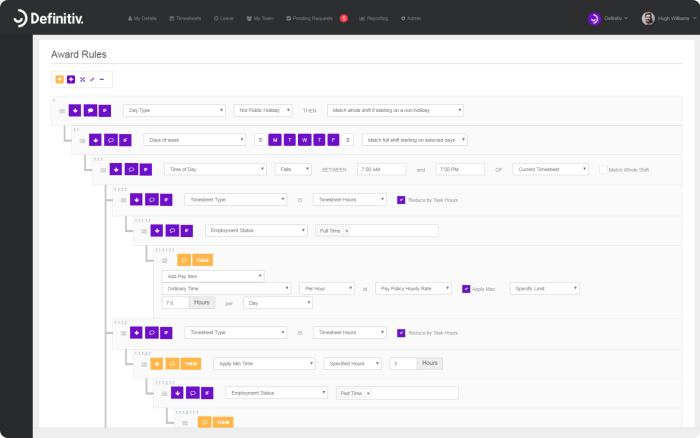The image size is (700, 438).
Task: Click the down arrow icon on Day Type rule
Action: point(75,110)
